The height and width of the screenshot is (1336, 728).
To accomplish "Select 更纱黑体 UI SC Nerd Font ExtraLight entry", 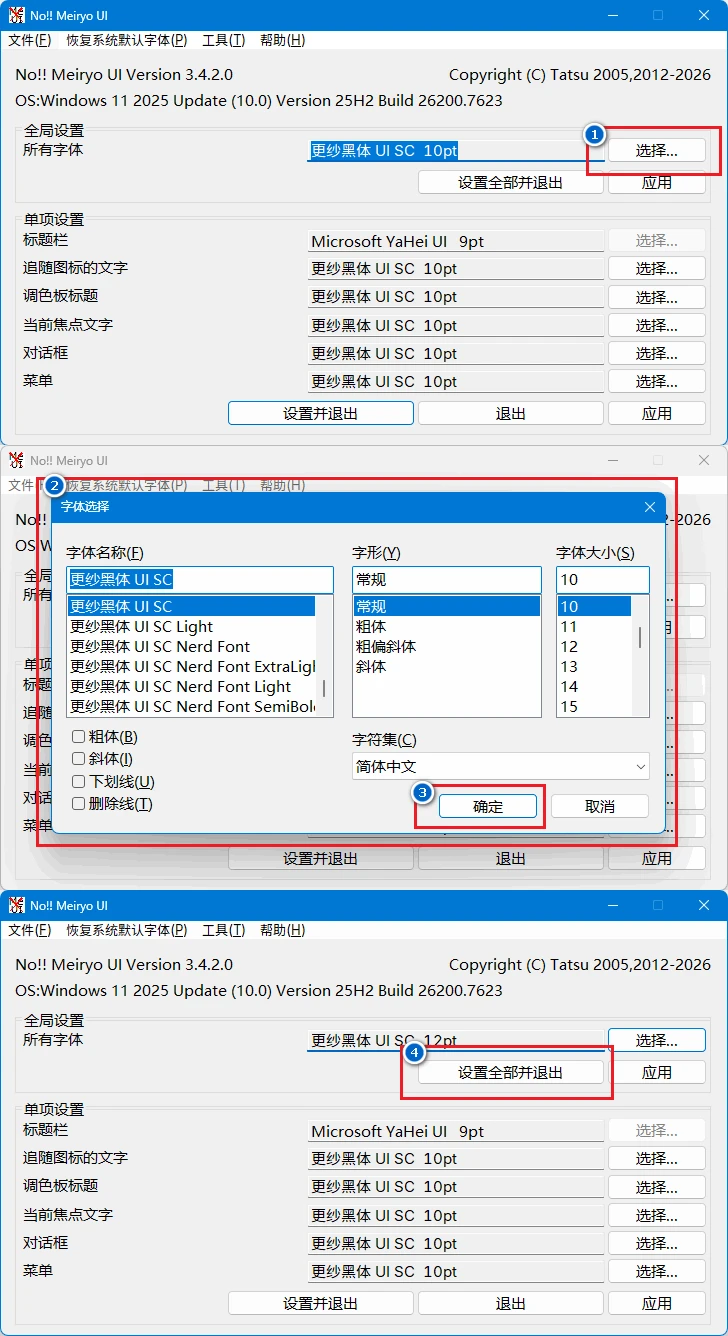I will 191,666.
